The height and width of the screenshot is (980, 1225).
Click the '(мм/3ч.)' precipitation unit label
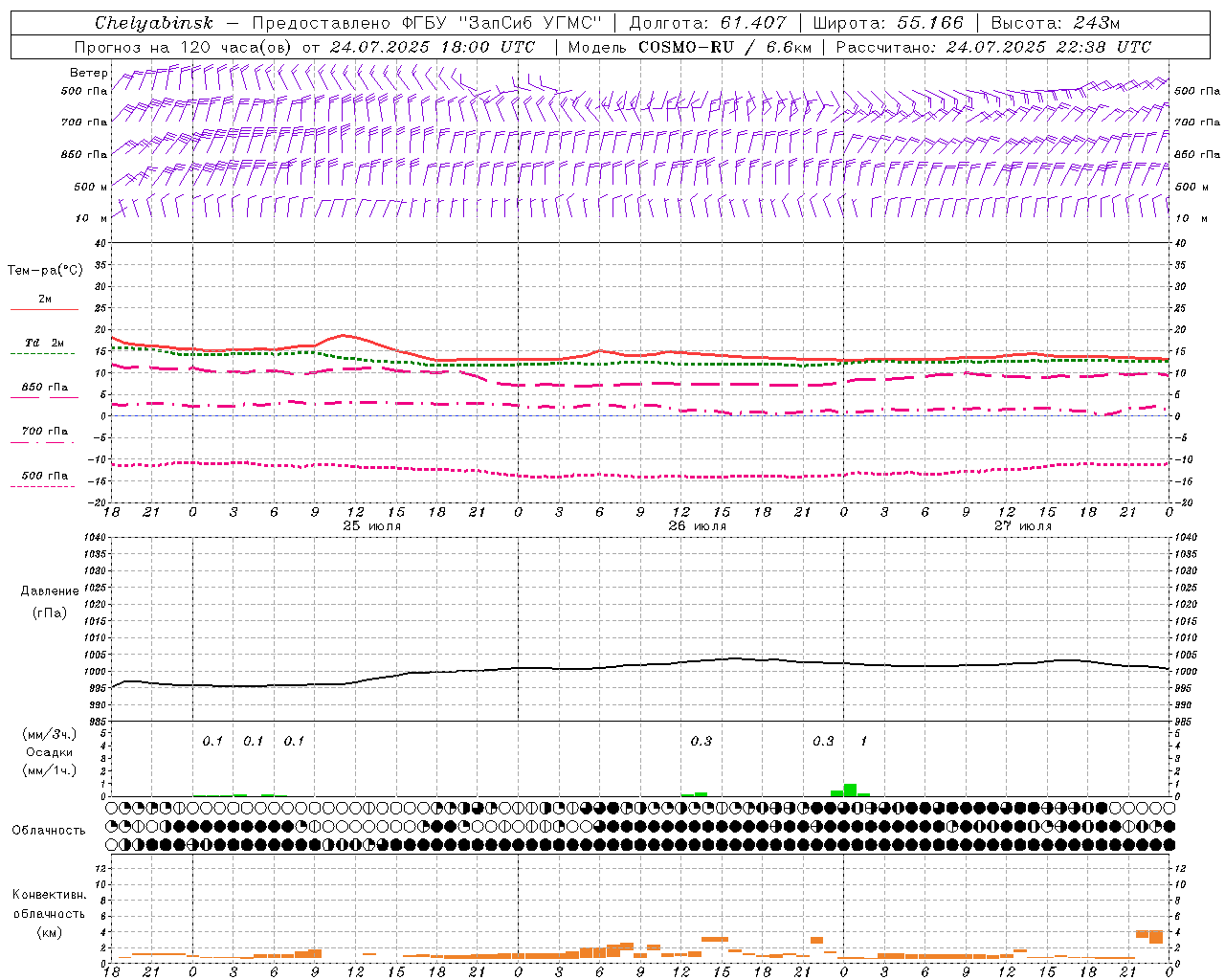point(50,734)
